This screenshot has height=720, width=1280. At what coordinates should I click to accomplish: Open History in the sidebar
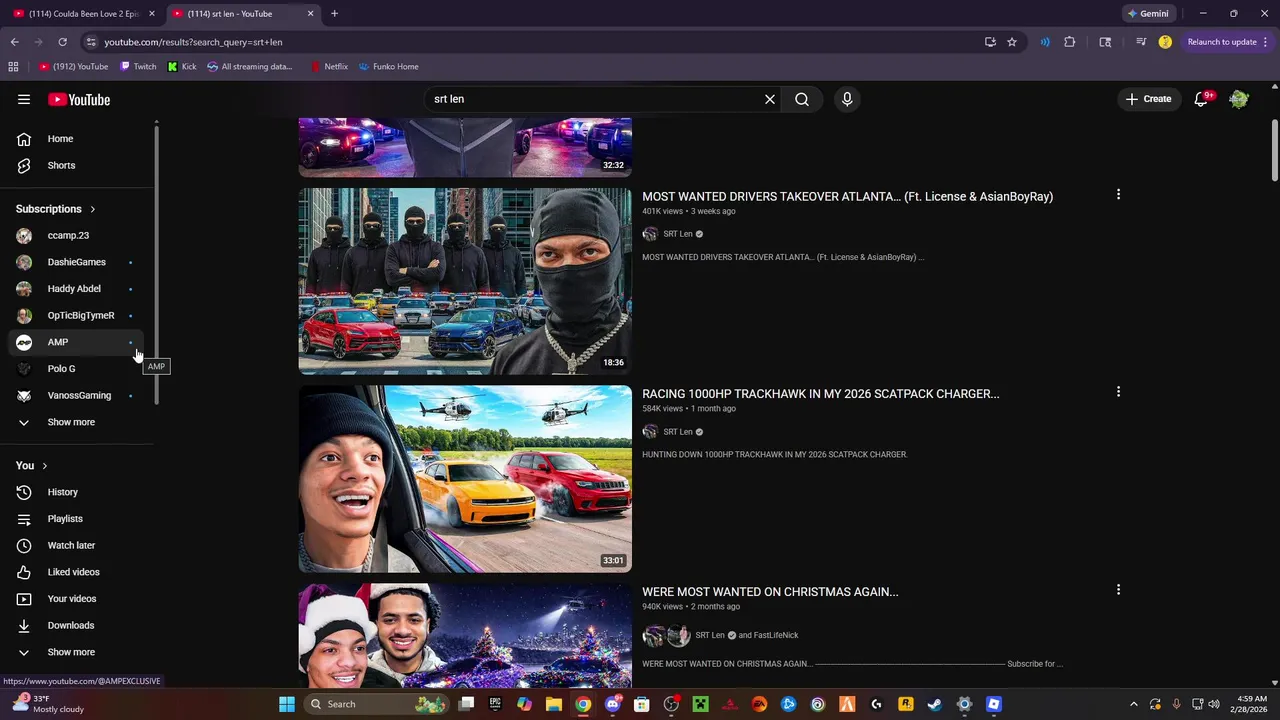coord(78,492)
